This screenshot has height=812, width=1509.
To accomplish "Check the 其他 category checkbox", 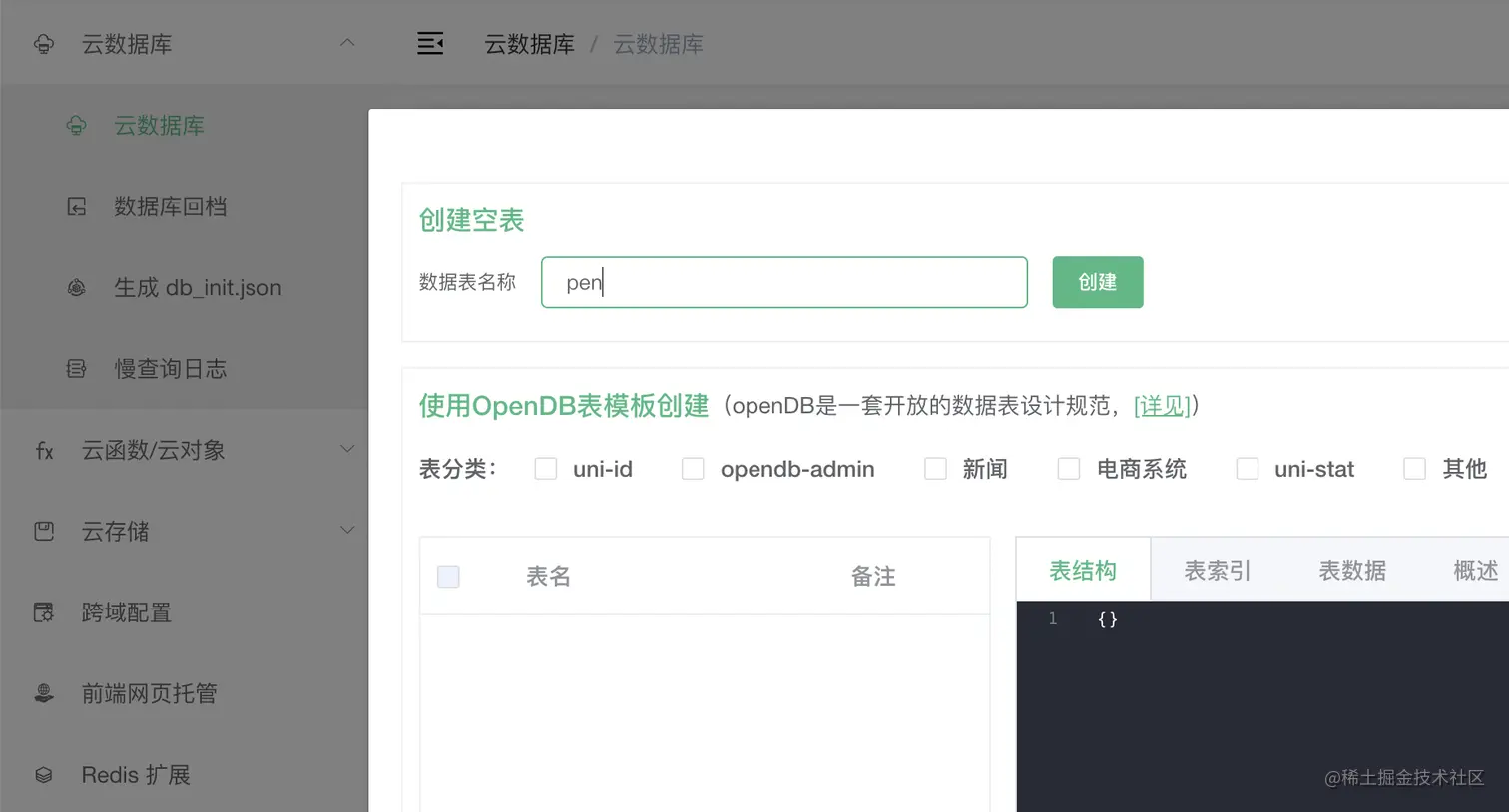I will point(1415,469).
